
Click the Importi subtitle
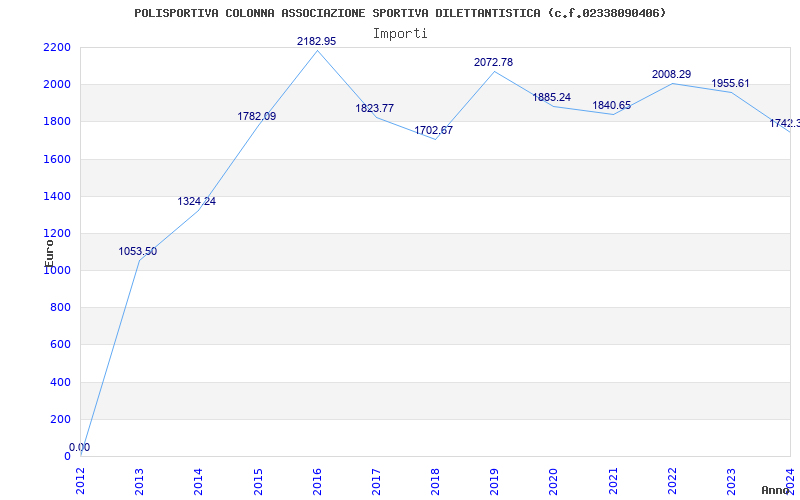point(400,34)
